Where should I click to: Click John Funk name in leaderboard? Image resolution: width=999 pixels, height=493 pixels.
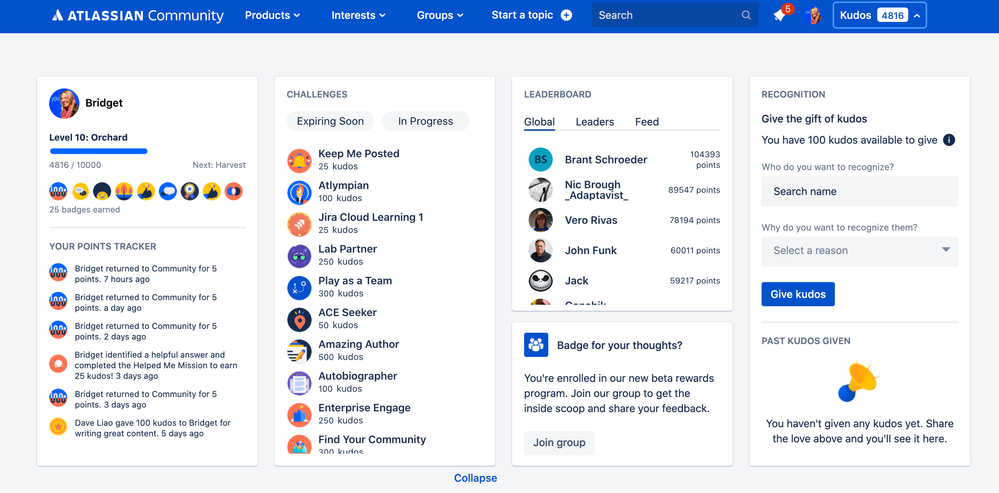591,250
